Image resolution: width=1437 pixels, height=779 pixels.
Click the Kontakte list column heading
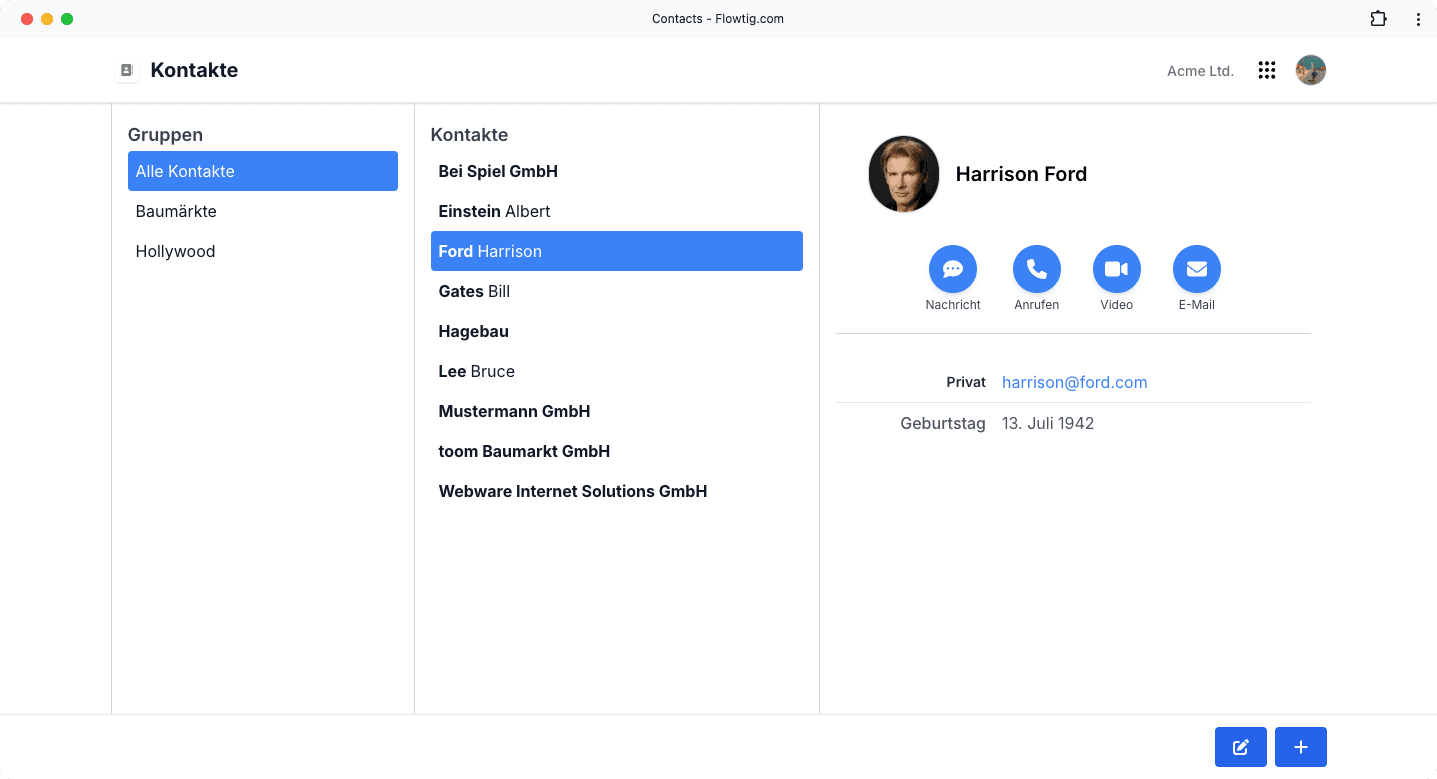click(x=469, y=135)
